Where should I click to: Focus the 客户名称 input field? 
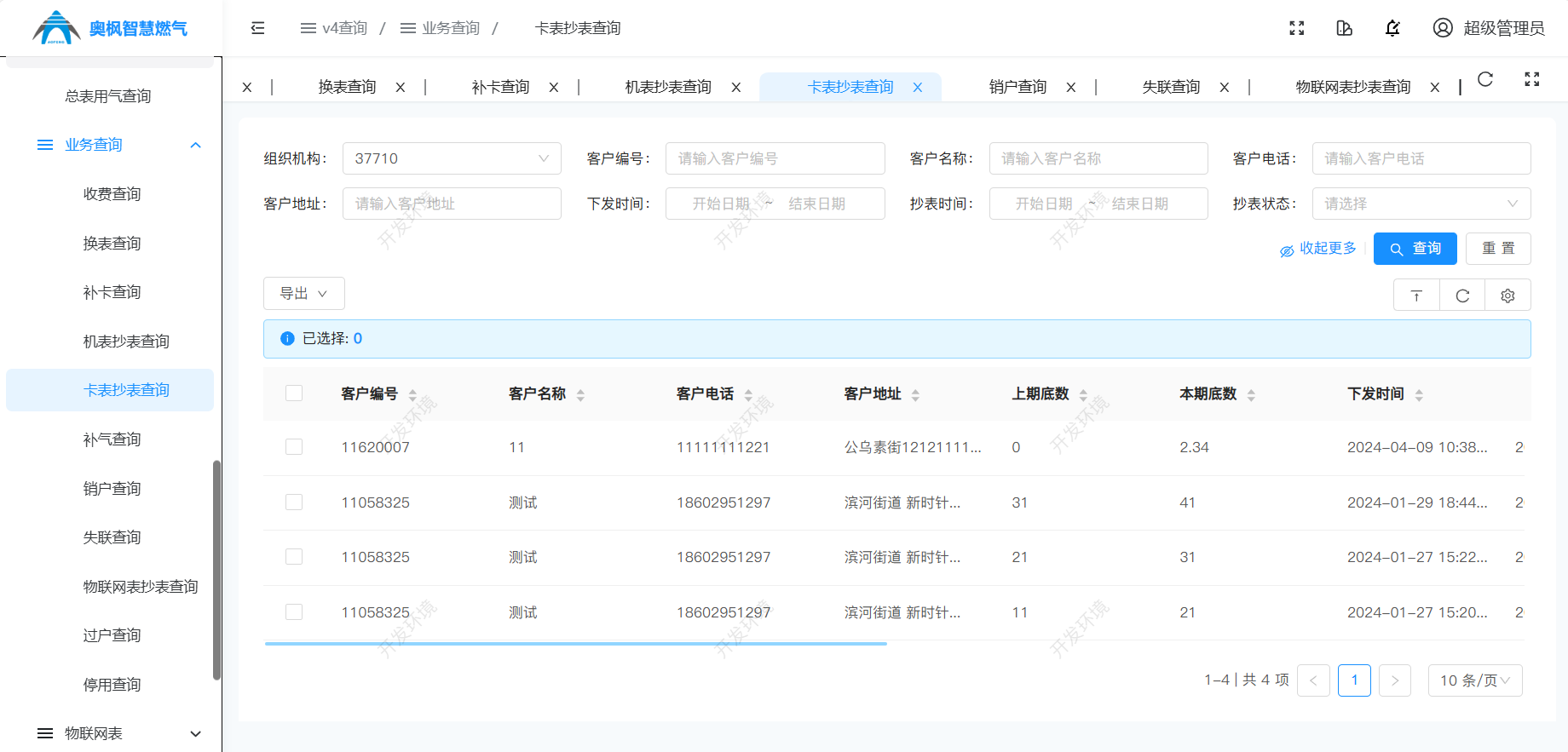pyautogui.click(x=1098, y=158)
